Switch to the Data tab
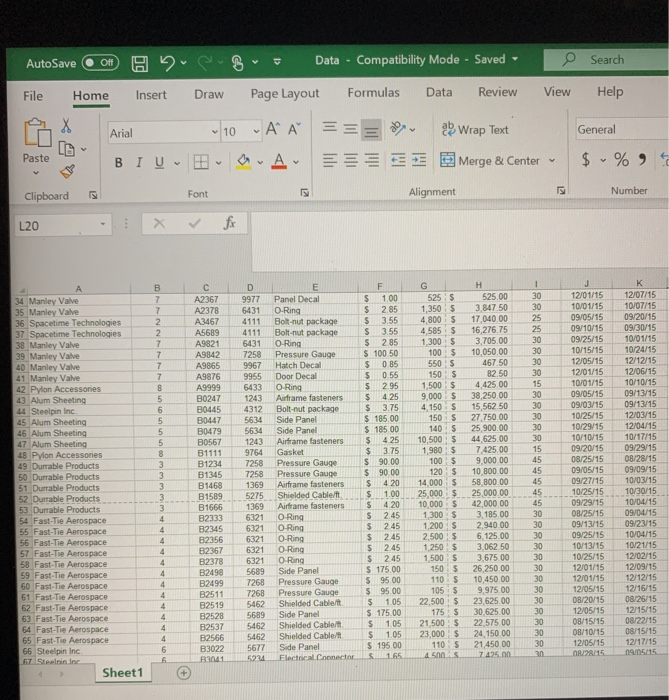 coord(439,92)
